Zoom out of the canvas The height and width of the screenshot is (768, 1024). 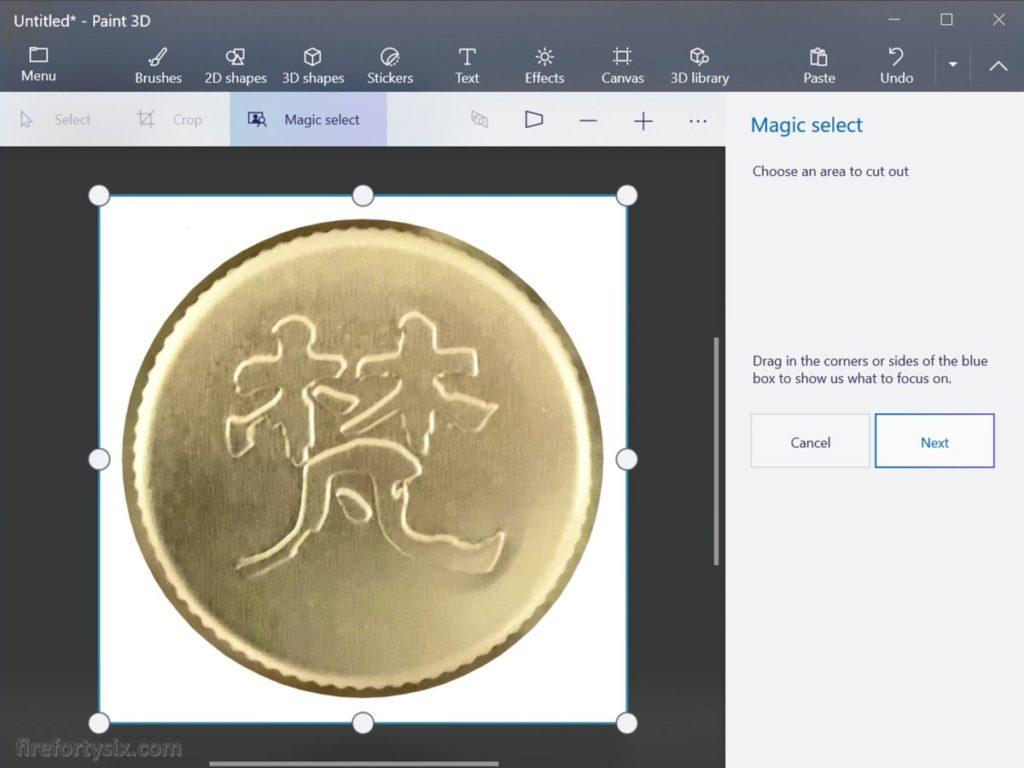[x=588, y=120]
